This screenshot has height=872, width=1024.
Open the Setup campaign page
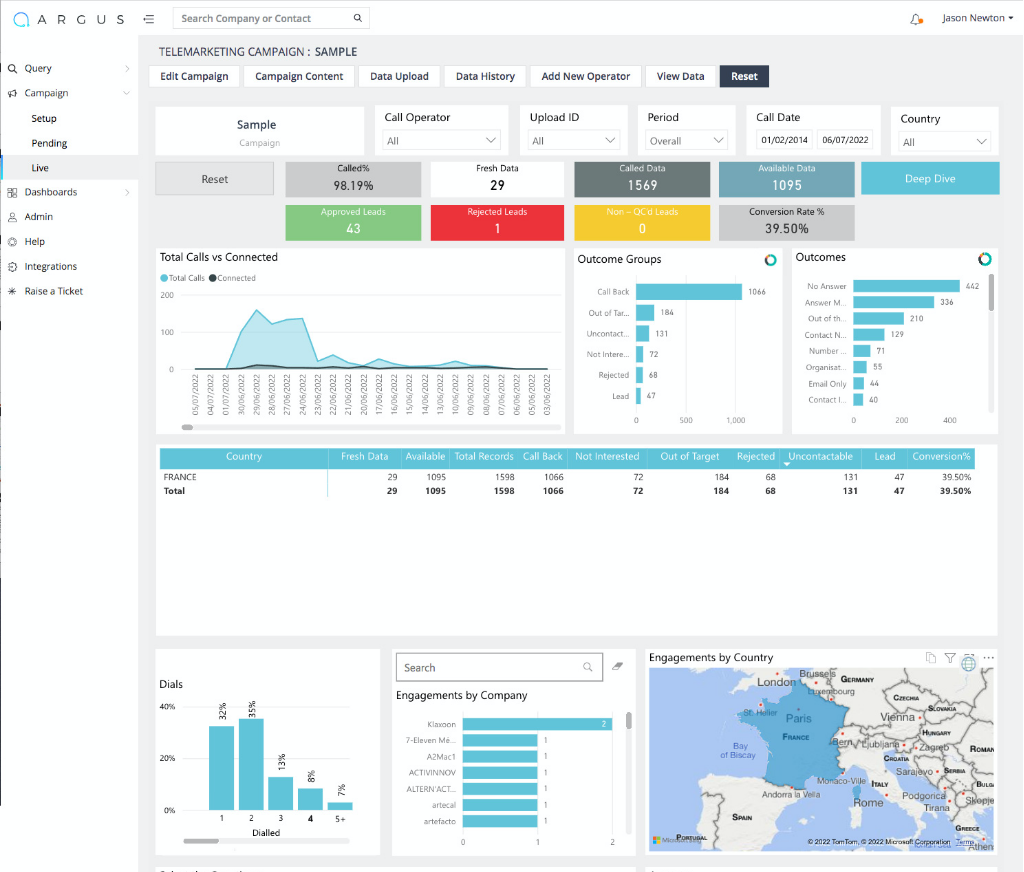(44, 118)
